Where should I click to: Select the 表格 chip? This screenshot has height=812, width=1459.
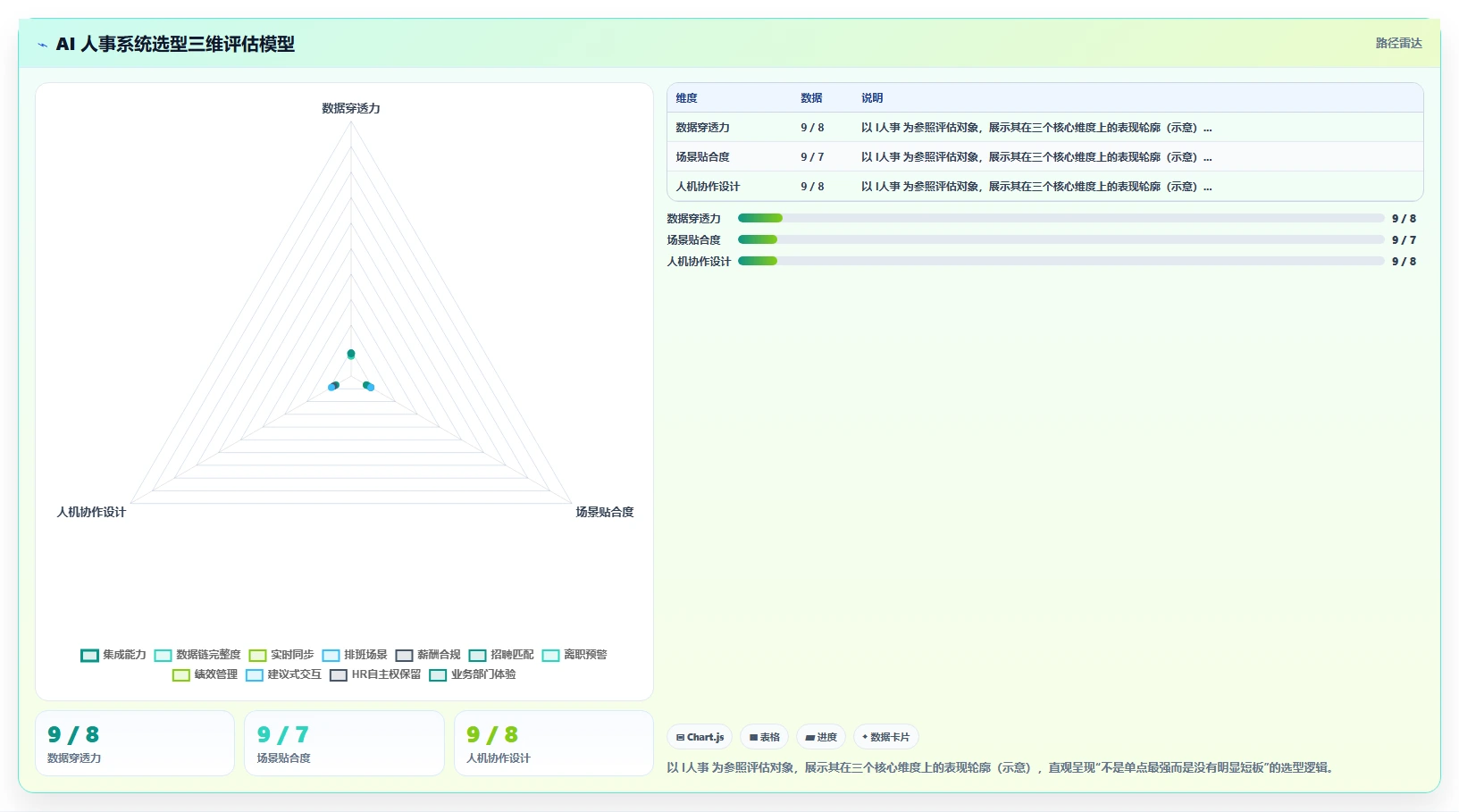pyautogui.click(x=764, y=737)
